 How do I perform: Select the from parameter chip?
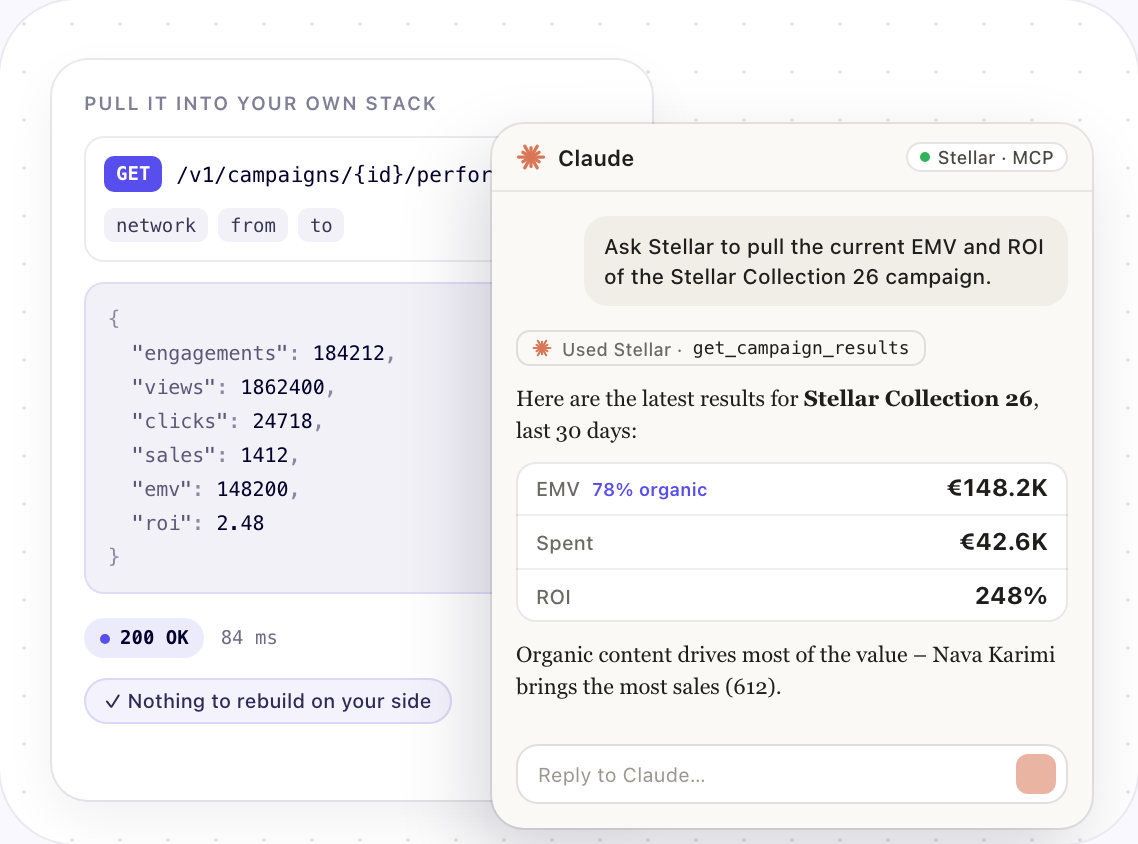[253, 226]
